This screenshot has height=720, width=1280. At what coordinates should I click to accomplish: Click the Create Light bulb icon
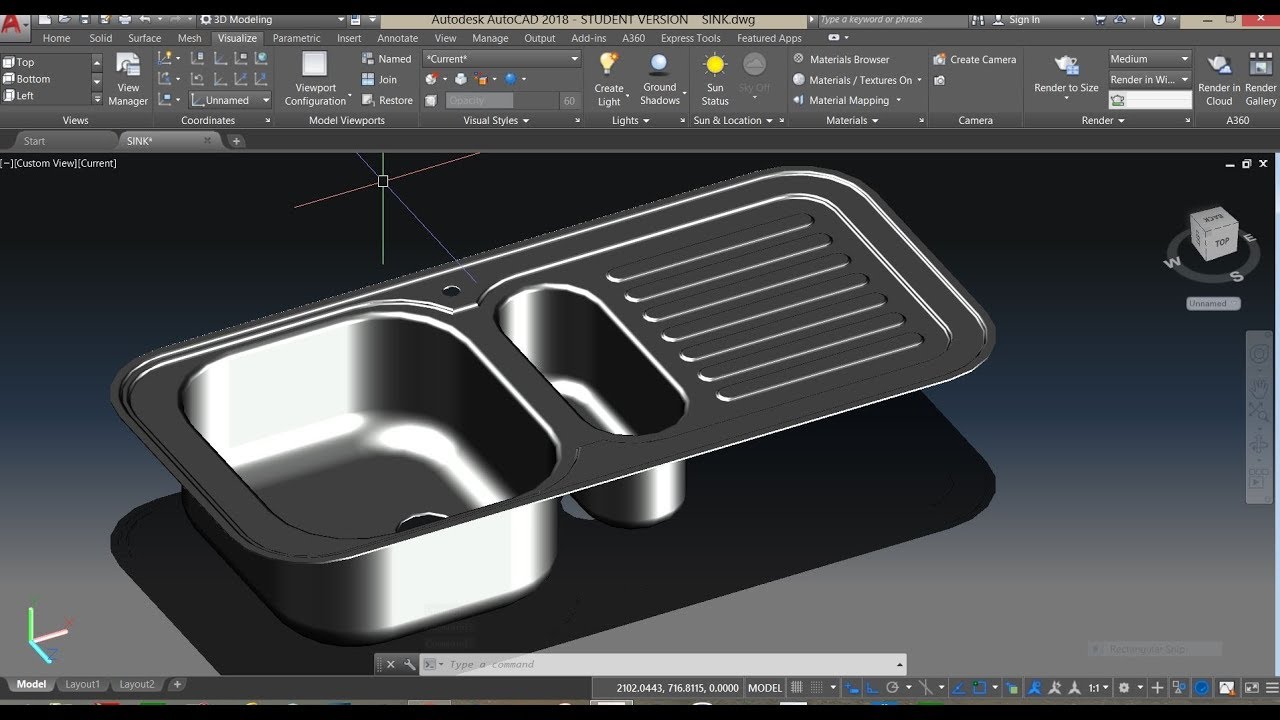(608, 64)
